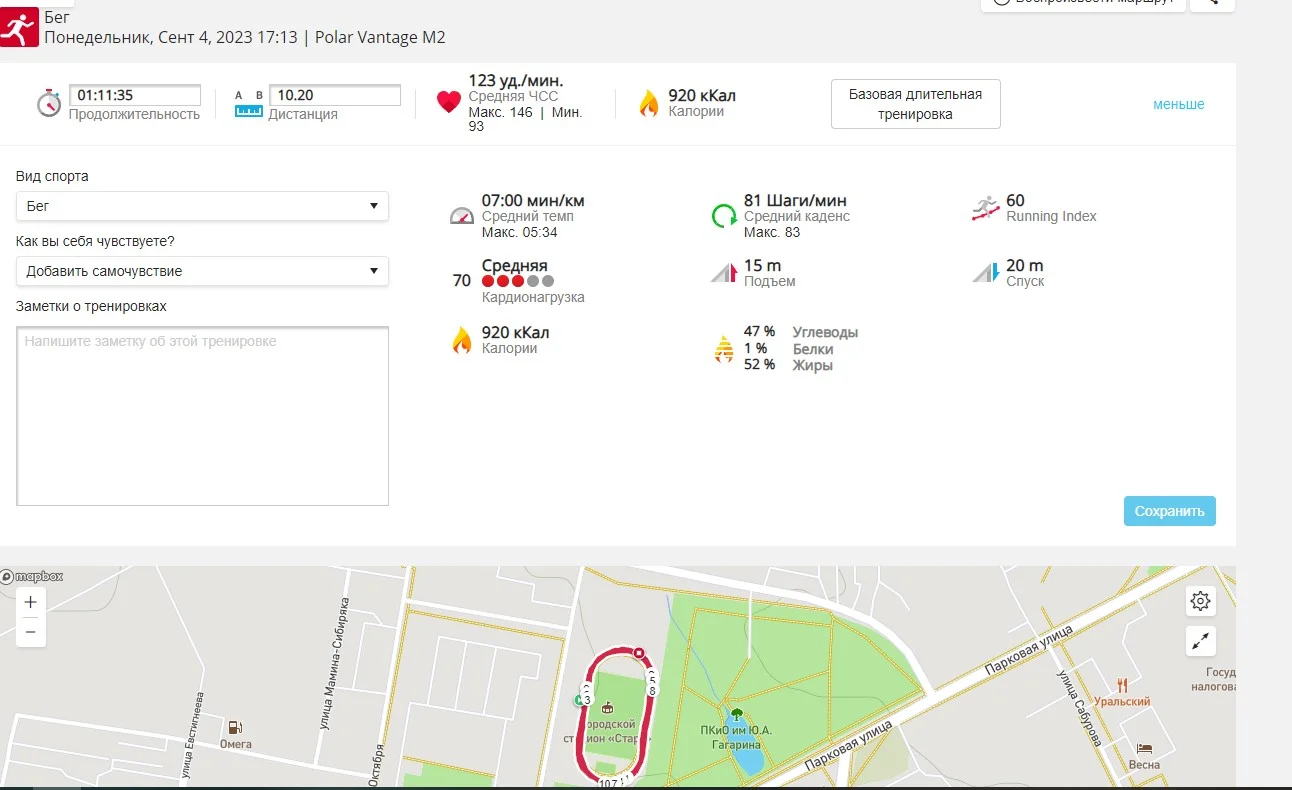
Task: Click the Running Index label
Action: click(x=1051, y=216)
